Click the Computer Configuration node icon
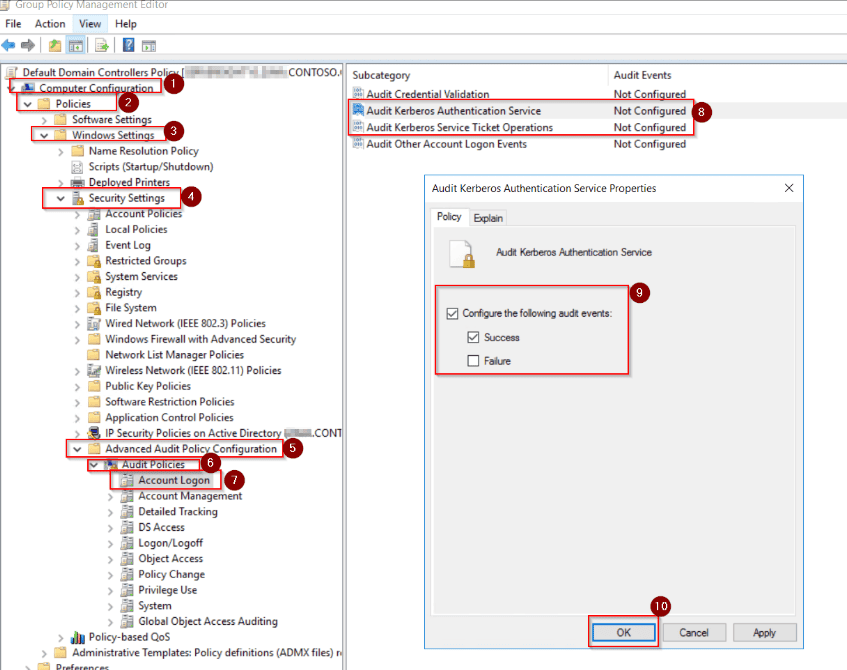 pyautogui.click(x=29, y=88)
